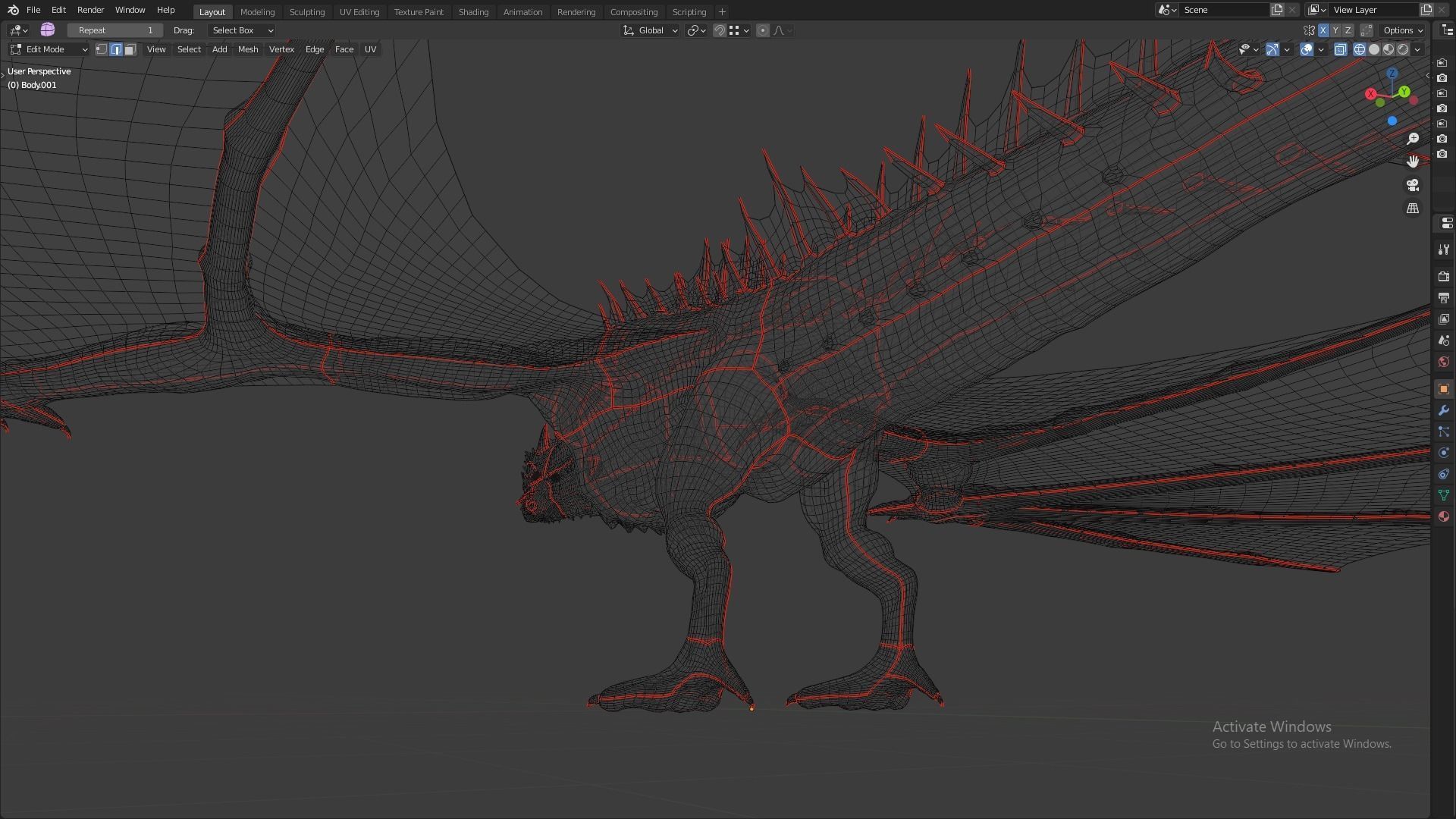The width and height of the screenshot is (1456, 819).
Task: Select Edge select mode
Action: pyautogui.click(x=116, y=49)
